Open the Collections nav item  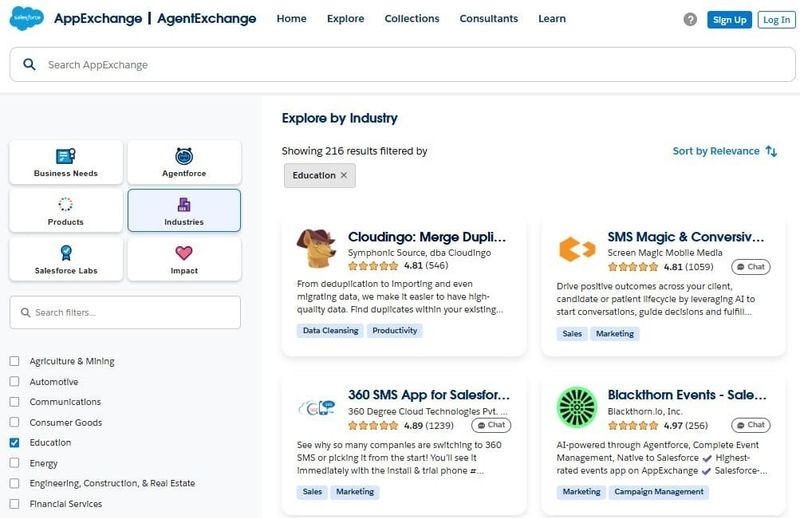(412, 18)
